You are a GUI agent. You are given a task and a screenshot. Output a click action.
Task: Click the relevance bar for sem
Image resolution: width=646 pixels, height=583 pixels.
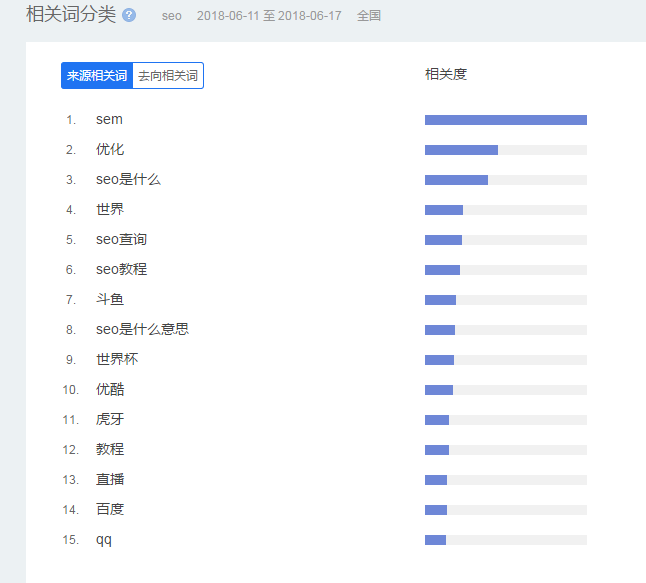click(506, 120)
